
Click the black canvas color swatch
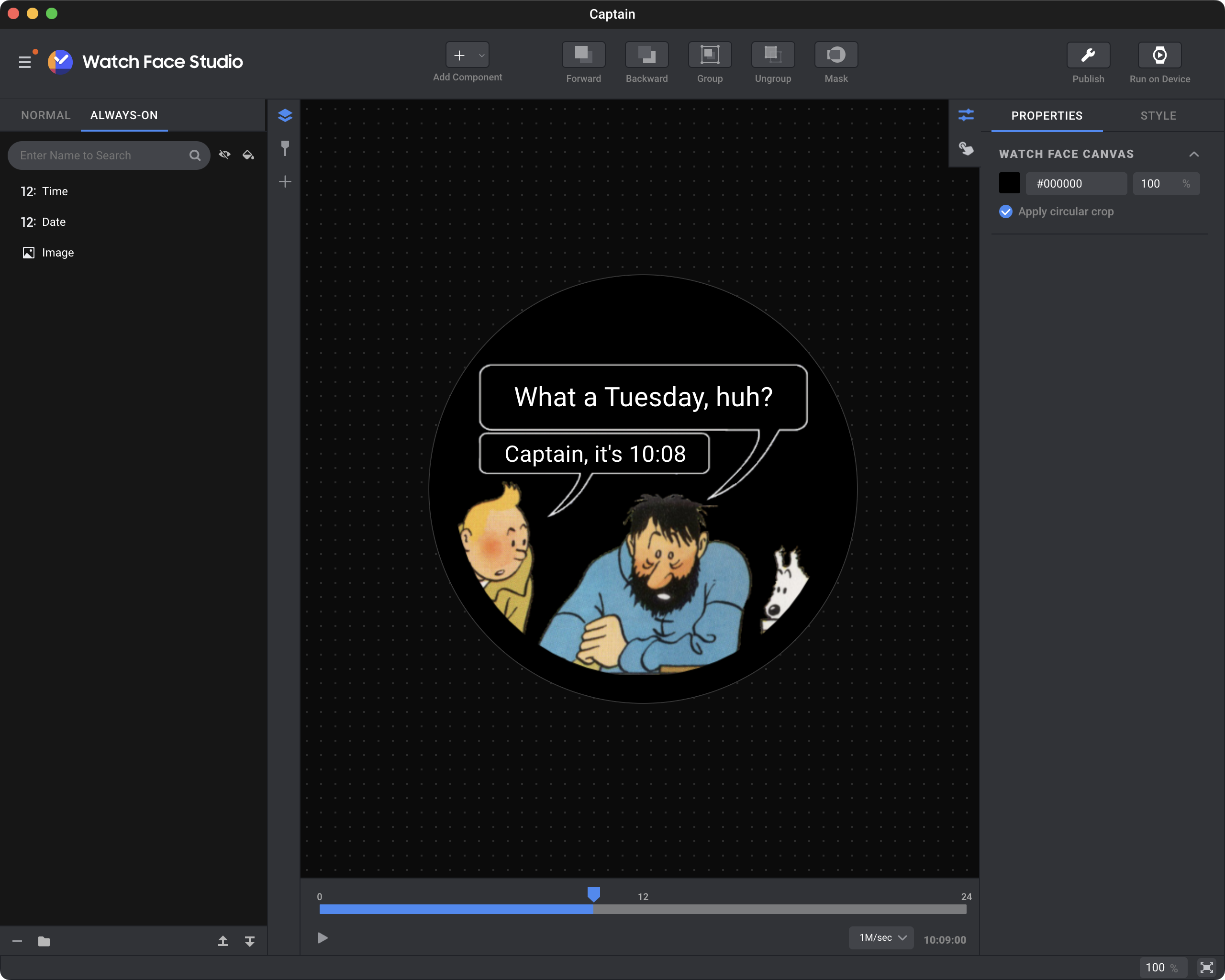[x=1009, y=183]
